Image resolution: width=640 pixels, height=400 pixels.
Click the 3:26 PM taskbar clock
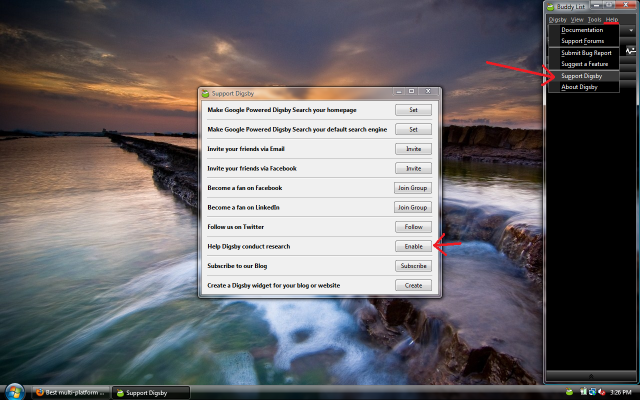tap(620, 392)
